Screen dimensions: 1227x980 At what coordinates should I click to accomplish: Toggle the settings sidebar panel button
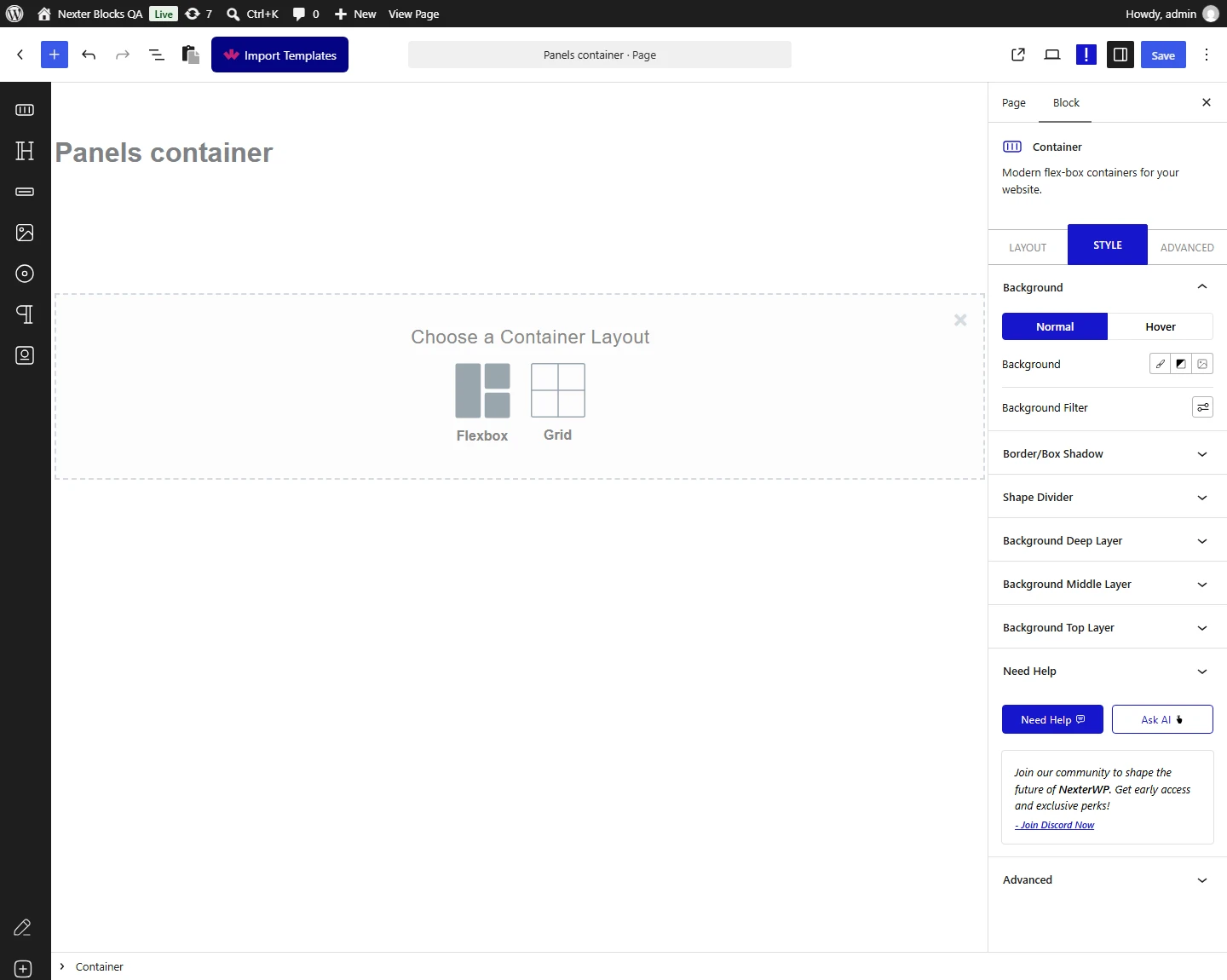coord(1120,55)
